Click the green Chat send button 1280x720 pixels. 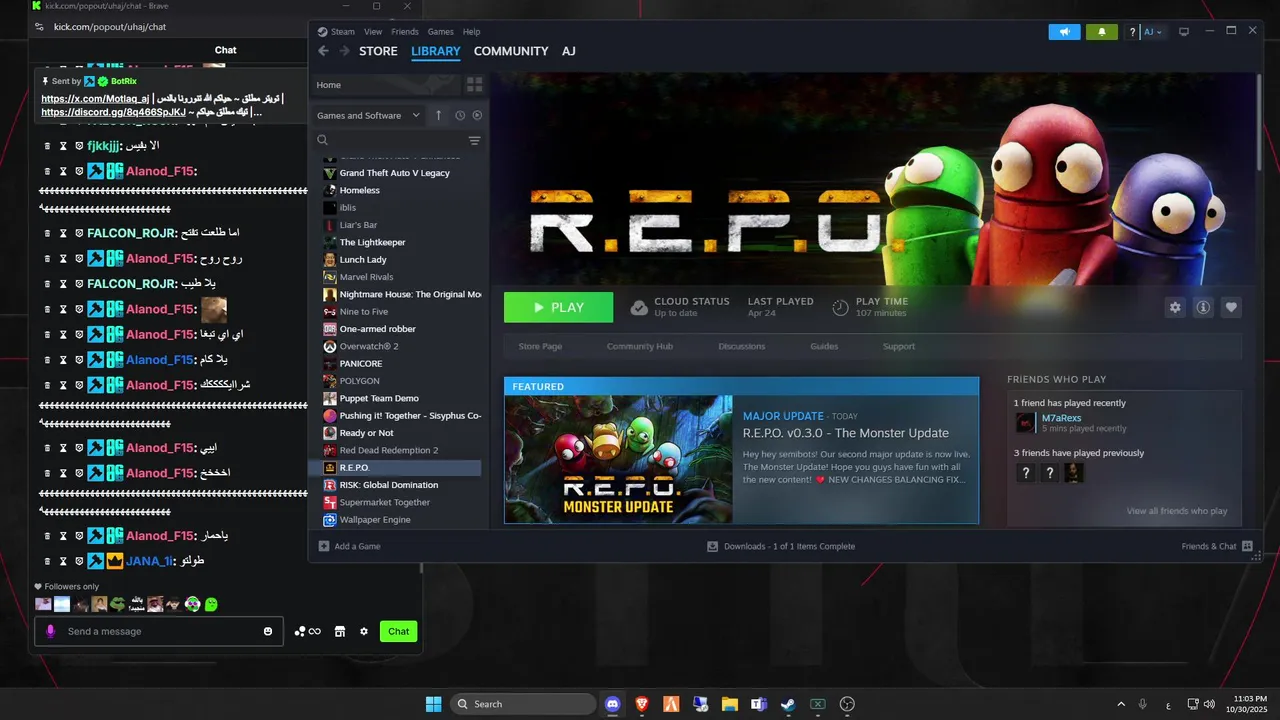398,631
